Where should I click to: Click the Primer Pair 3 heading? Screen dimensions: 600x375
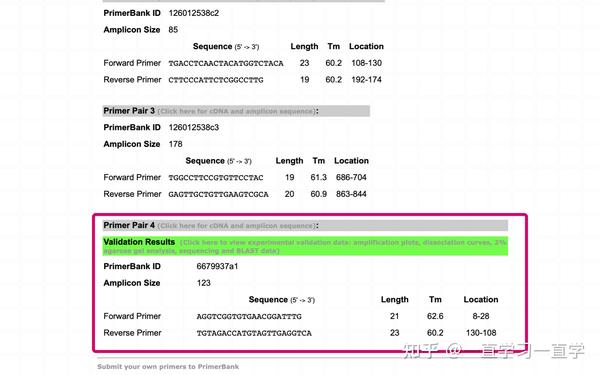click(x=129, y=111)
